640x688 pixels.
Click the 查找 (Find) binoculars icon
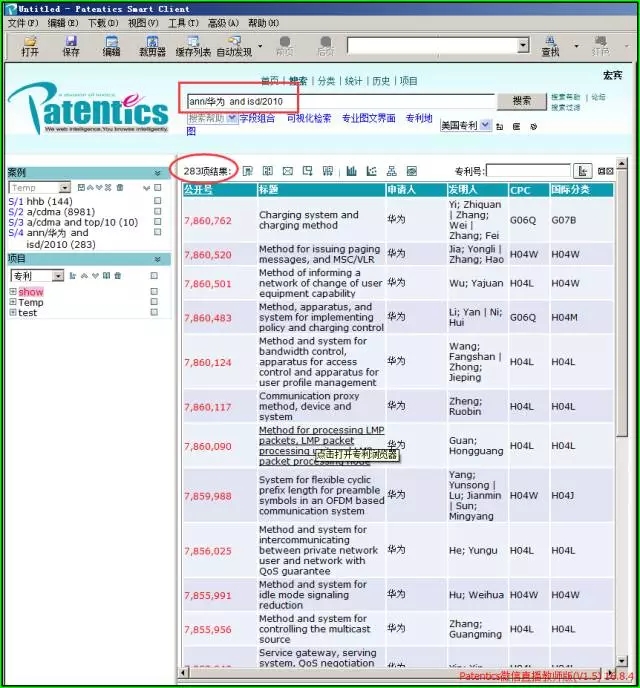pyautogui.click(x=550, y=46)
